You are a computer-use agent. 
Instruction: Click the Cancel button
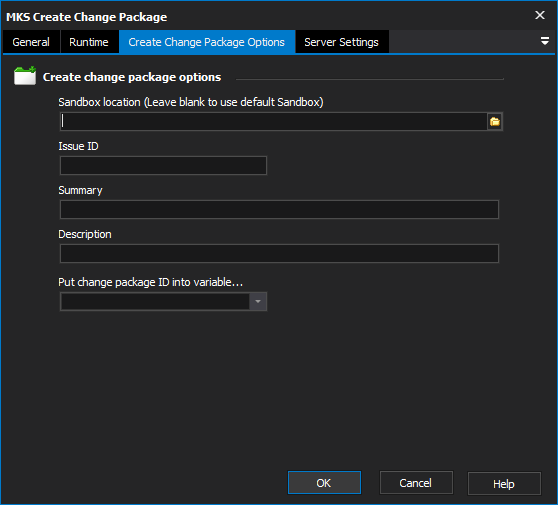416,483
